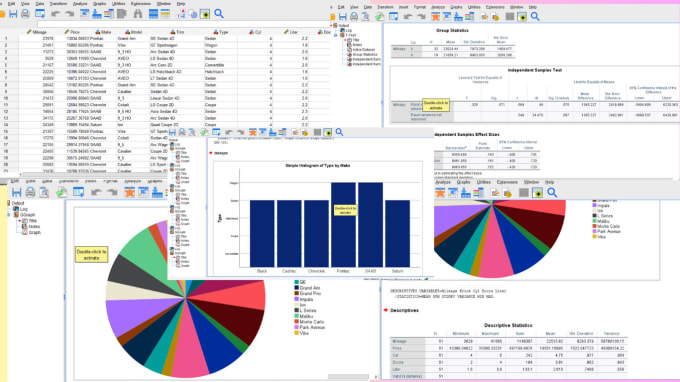Click the Descriptives heading in output
Image resolution: width=680 pixels, height=382 pixels.
[404, 310]
